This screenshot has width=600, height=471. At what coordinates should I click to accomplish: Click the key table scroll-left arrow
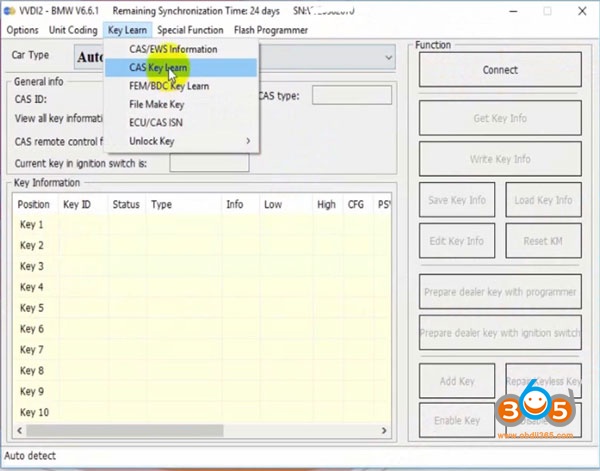tap(20, 430)
